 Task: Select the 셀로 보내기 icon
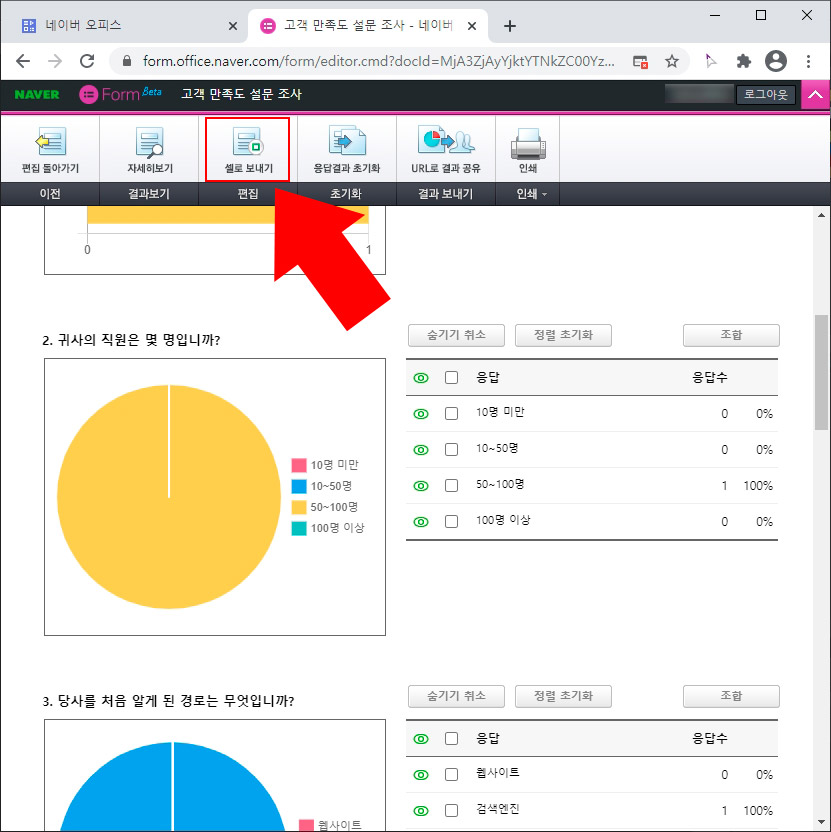(246, 148)
